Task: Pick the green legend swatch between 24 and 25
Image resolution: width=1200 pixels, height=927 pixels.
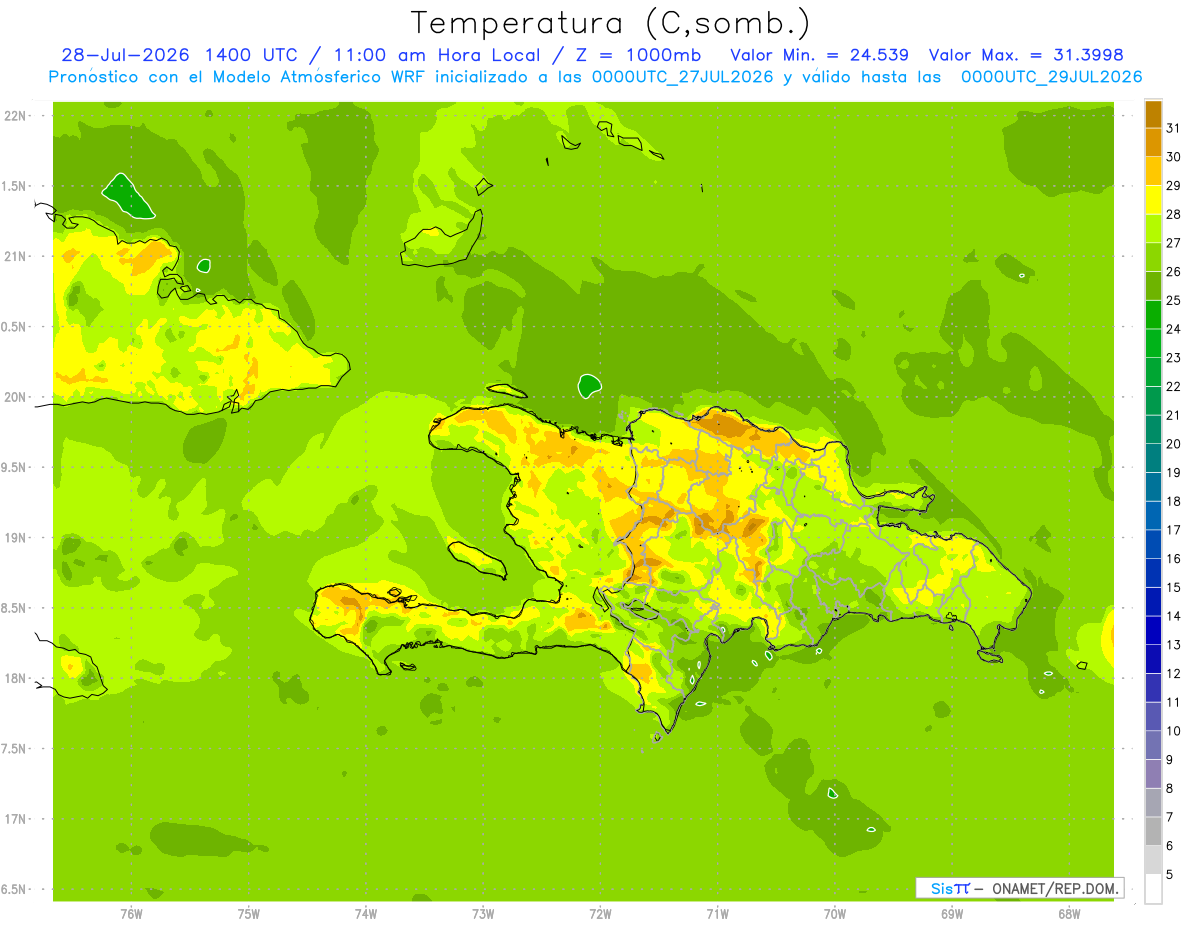Action: click(1153, 314)
